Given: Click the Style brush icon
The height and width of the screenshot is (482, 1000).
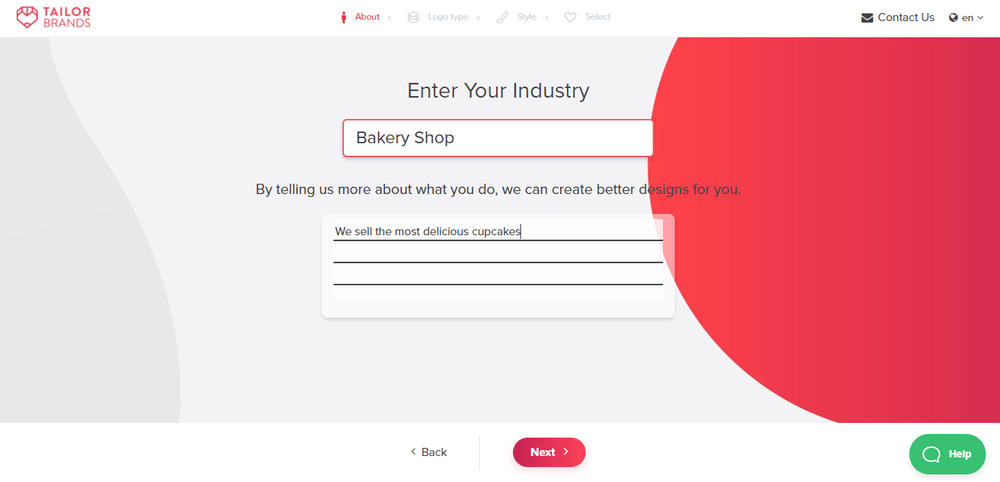Looking at the screenshot, I should tap(502, 17).
